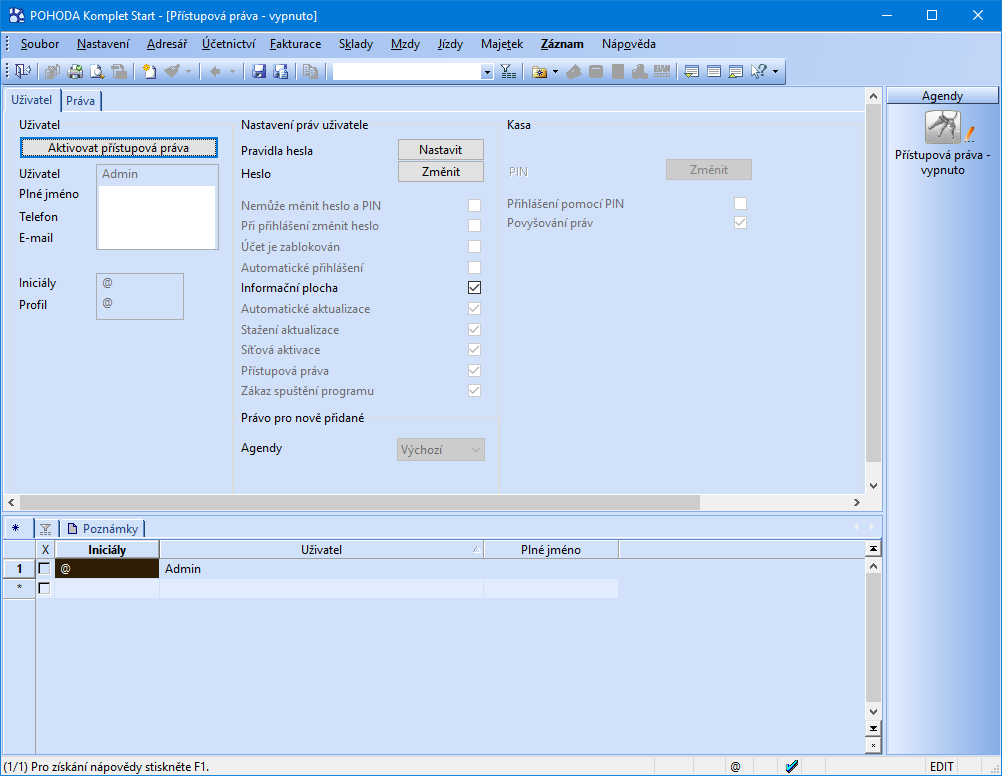
Task: Open the Soubor menu
Action: (x=40, y=44)
